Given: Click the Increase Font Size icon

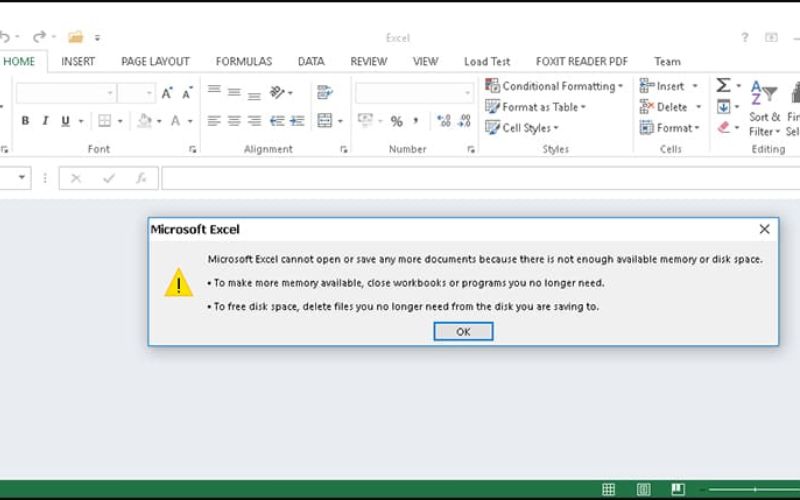Looking at the screenshot, I should coord(166,93).
